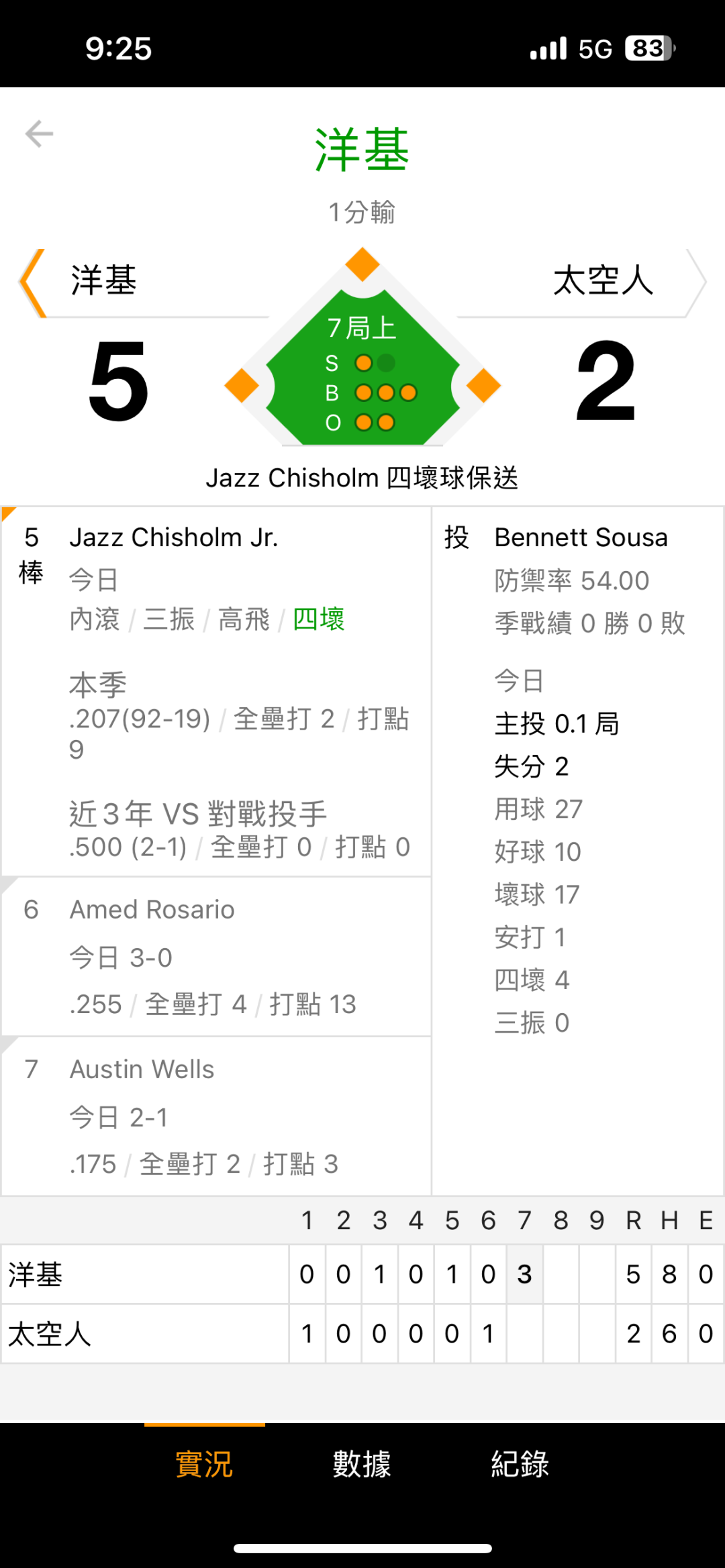Select the 實況 live tab
The width and height of the screenshot is (725, 1568).
click(204, 1463)
